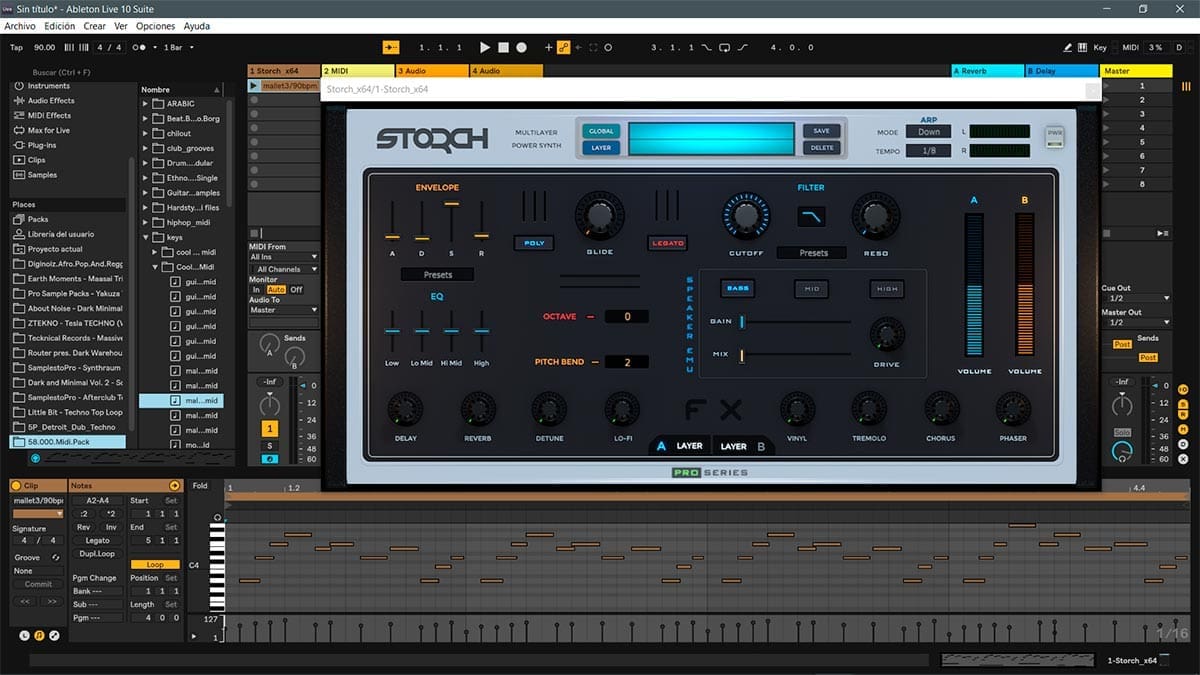Select the low-pass filter shape icon
The image size is (1200, 675).
click(x=811, y=216)
